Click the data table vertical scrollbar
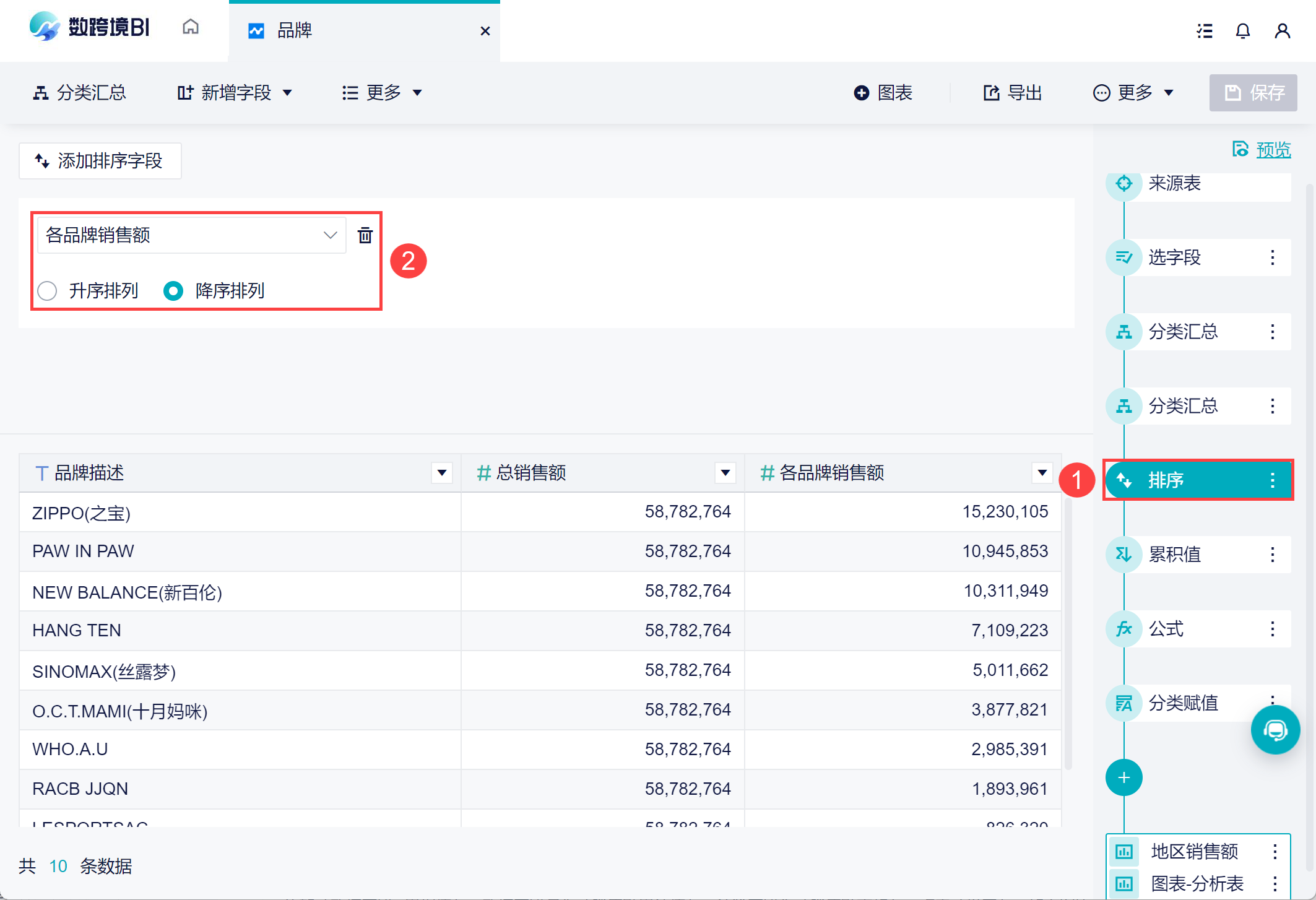 [1068, 631]
